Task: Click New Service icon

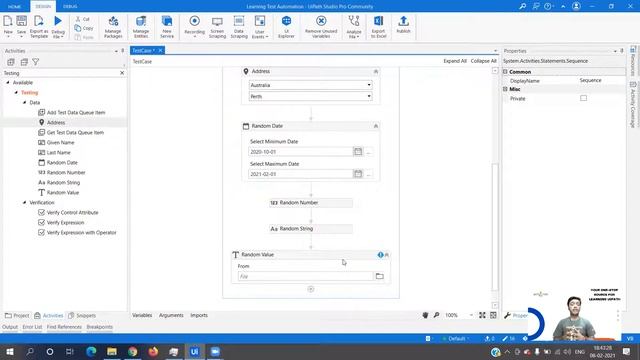Action: coord(167,21)
